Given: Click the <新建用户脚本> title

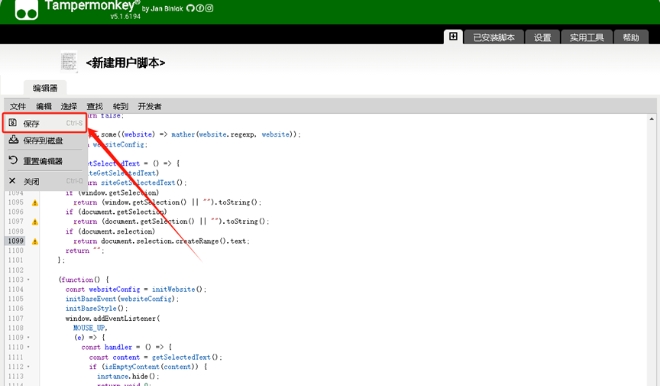Looking at the screenshot, I should (125, 63).
